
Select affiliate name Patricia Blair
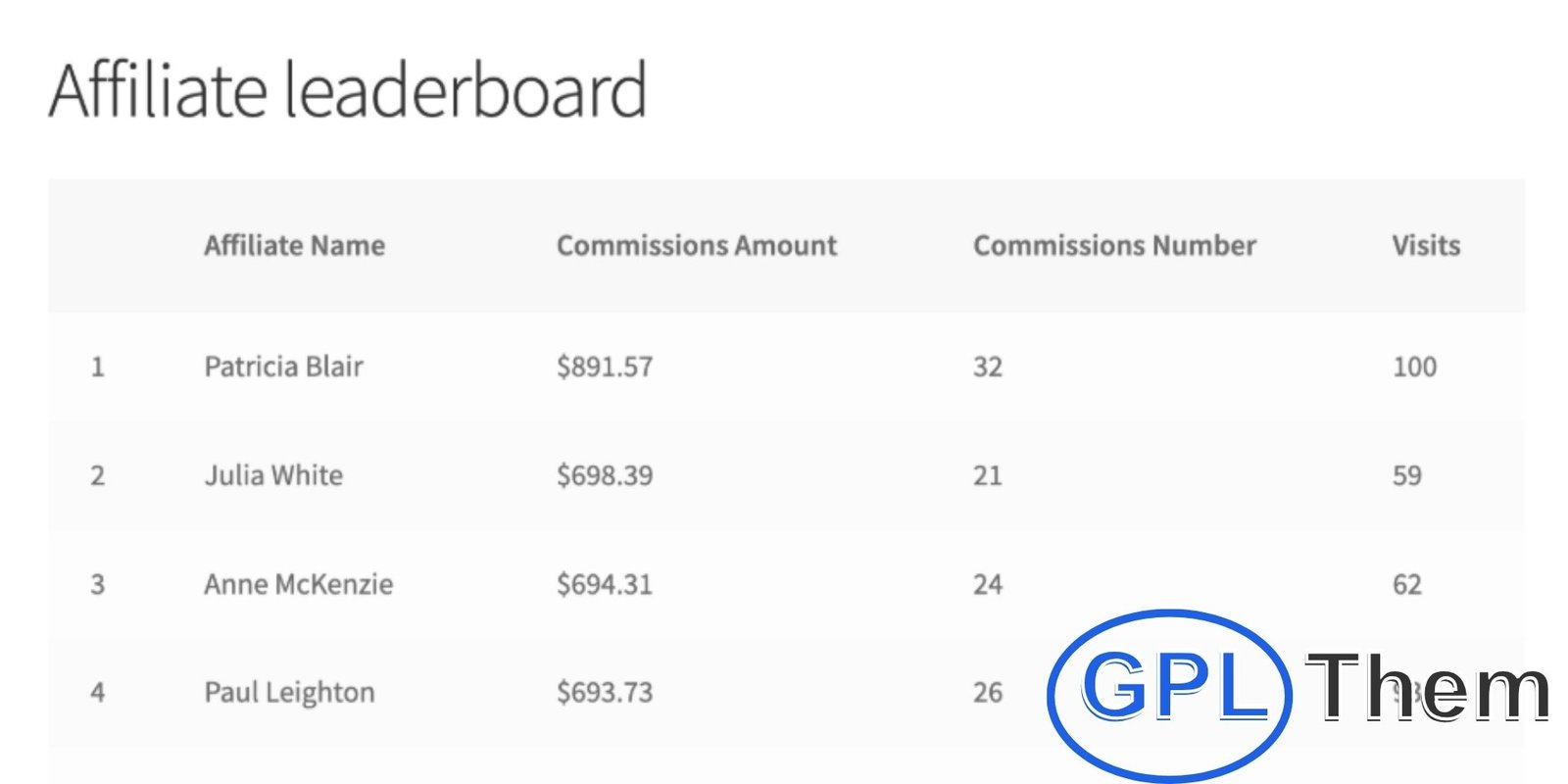point(283,367)
